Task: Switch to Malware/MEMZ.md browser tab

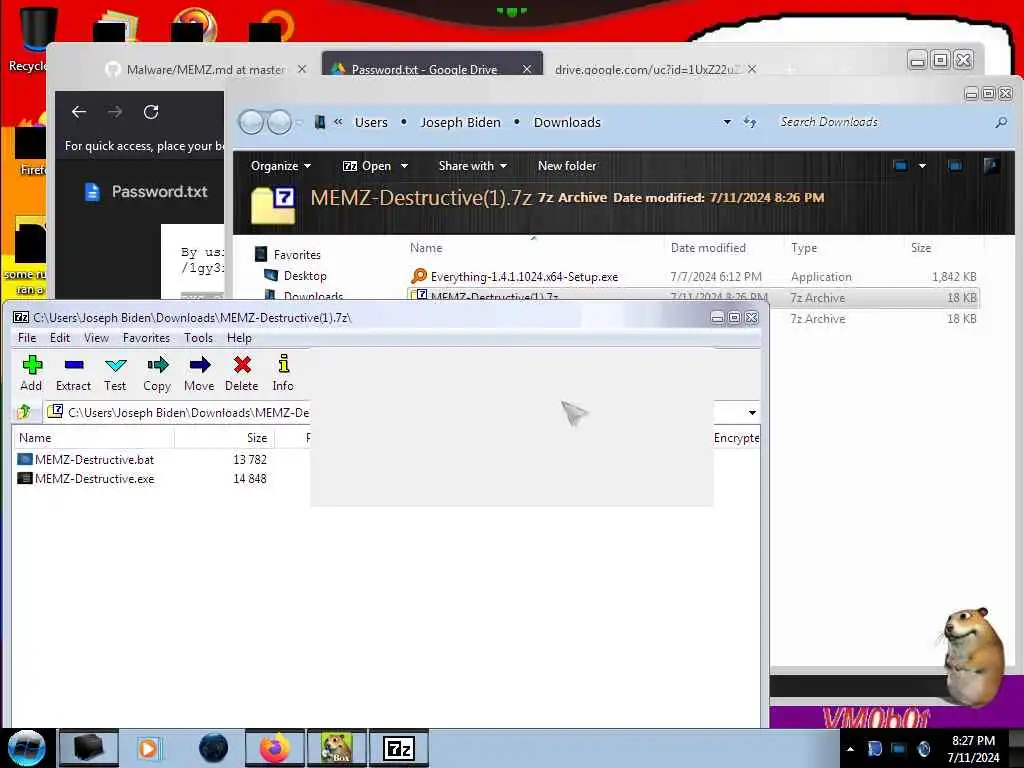Action: tap(206, 69)
